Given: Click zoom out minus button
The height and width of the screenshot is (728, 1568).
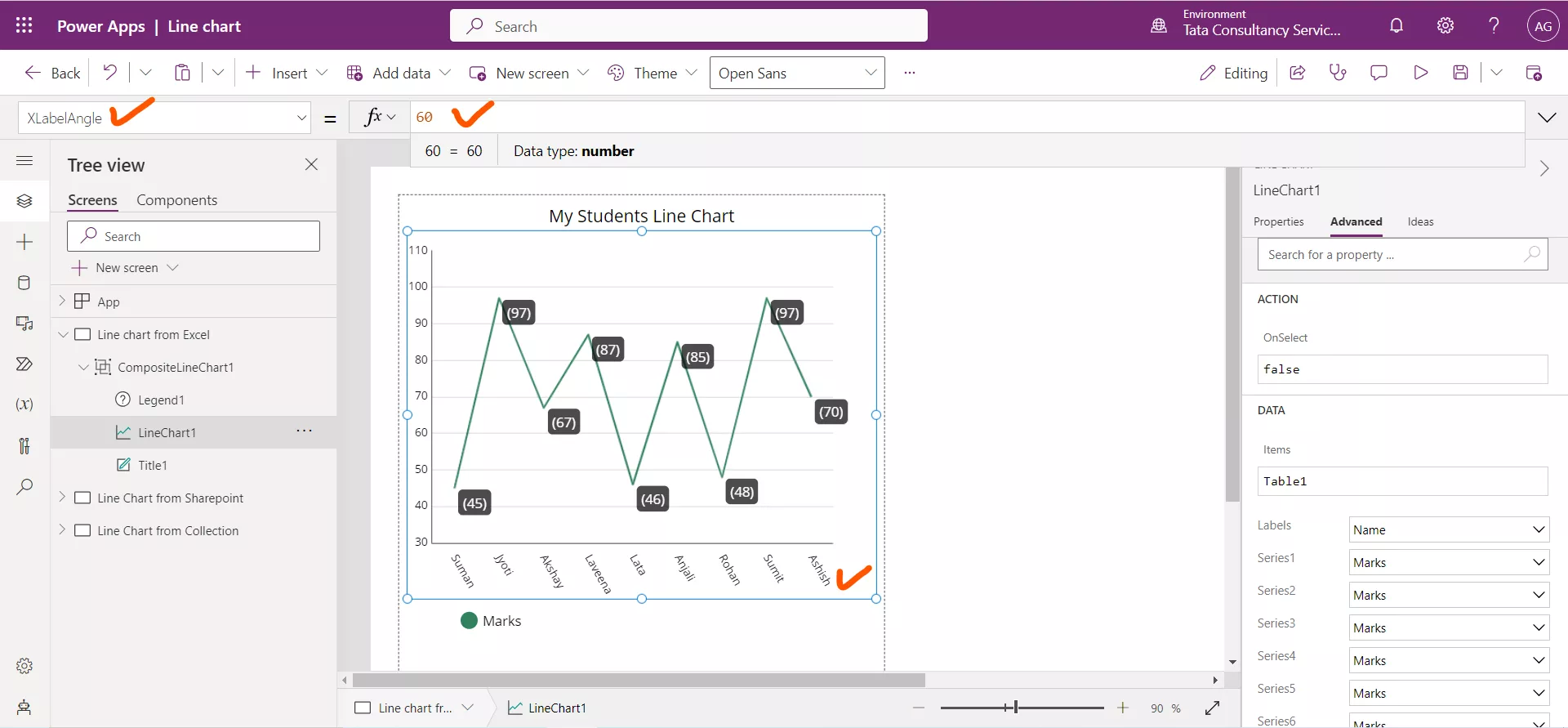Looking at the screenshot, I should click(919, 708).
